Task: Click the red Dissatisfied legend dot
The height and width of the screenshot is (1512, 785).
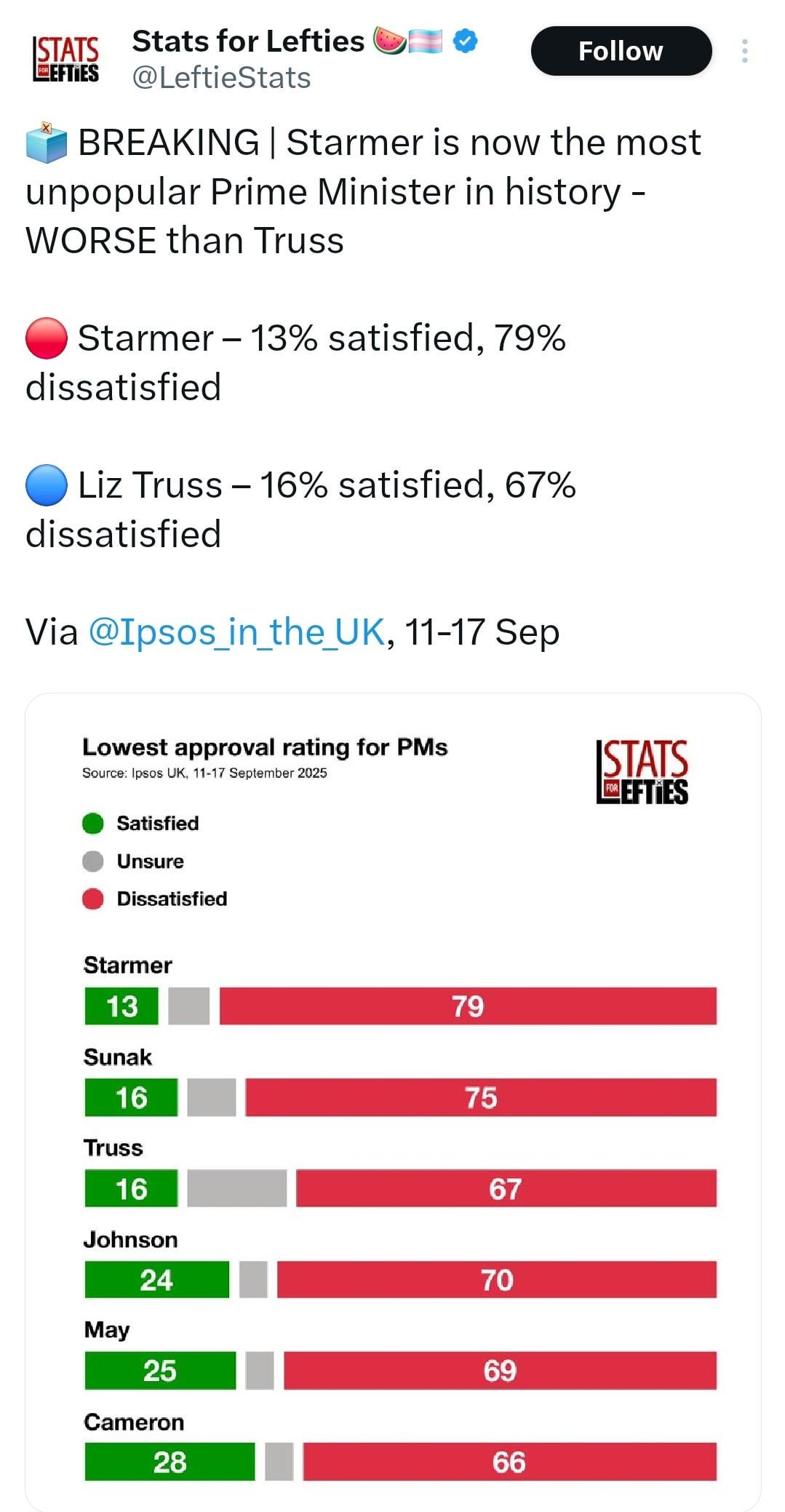Action: click(93, 899)
